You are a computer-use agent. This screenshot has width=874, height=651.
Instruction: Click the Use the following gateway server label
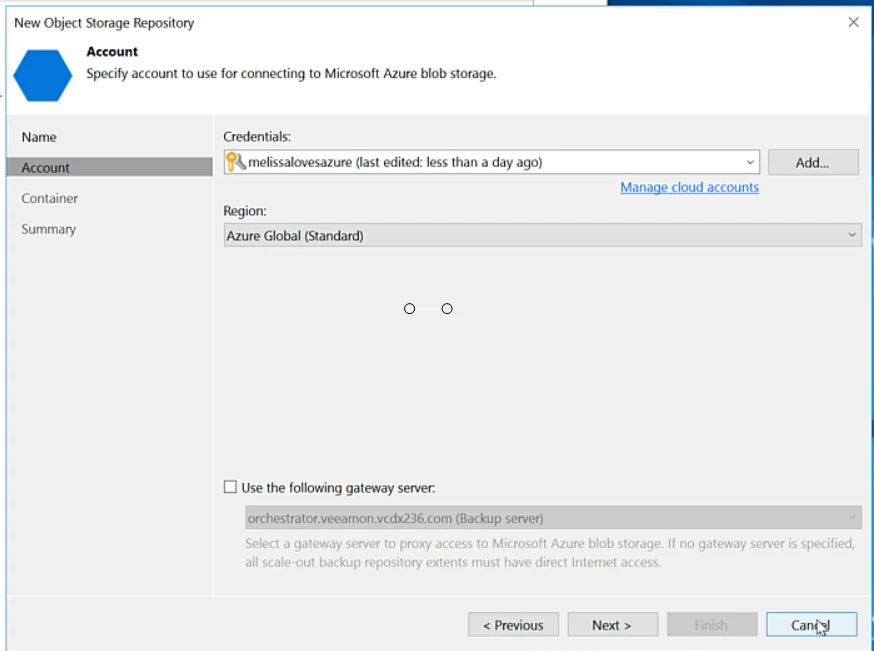pos(338,488)
